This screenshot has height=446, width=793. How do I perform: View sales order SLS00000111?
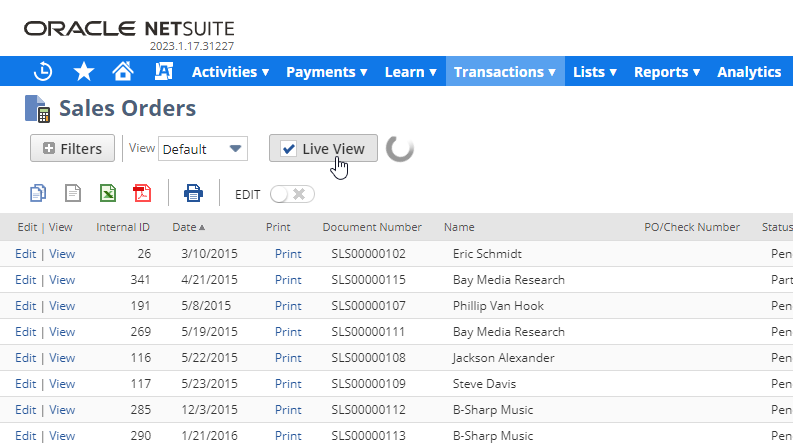click(62, 332)
